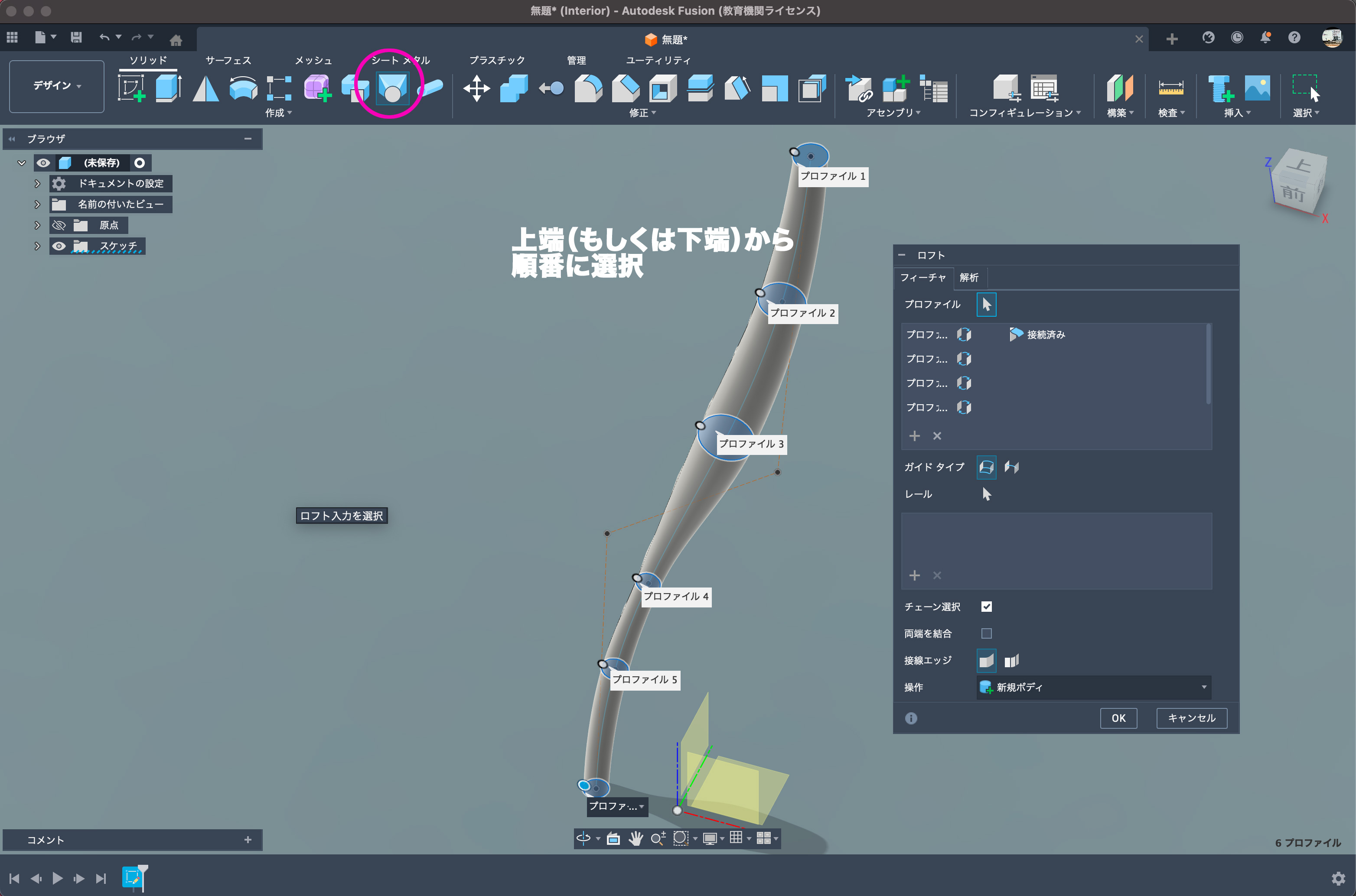
Task: Select the Extrude tool
Action: 169,88
